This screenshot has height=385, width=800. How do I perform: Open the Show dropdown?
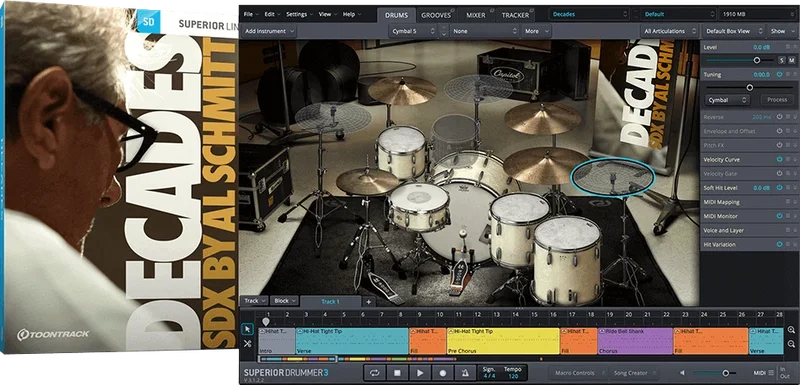click(781, 31)
